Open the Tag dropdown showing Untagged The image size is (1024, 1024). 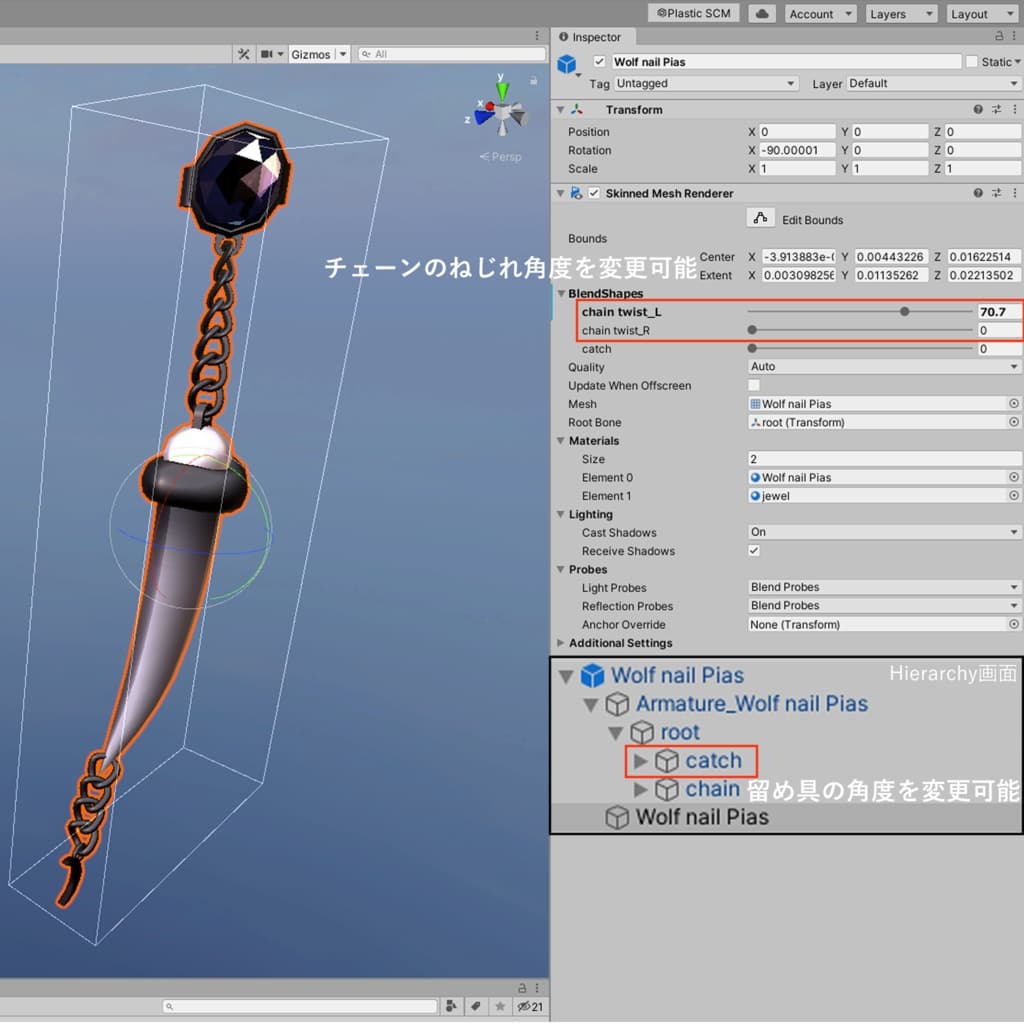click(x=705, y=84)
